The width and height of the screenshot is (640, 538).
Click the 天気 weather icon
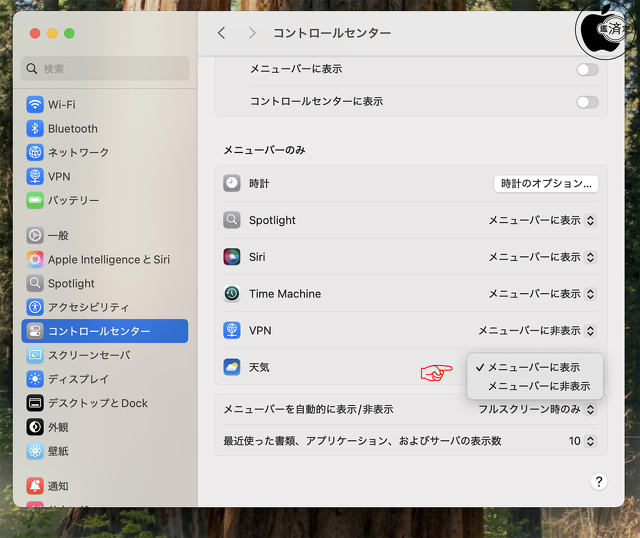232,367
